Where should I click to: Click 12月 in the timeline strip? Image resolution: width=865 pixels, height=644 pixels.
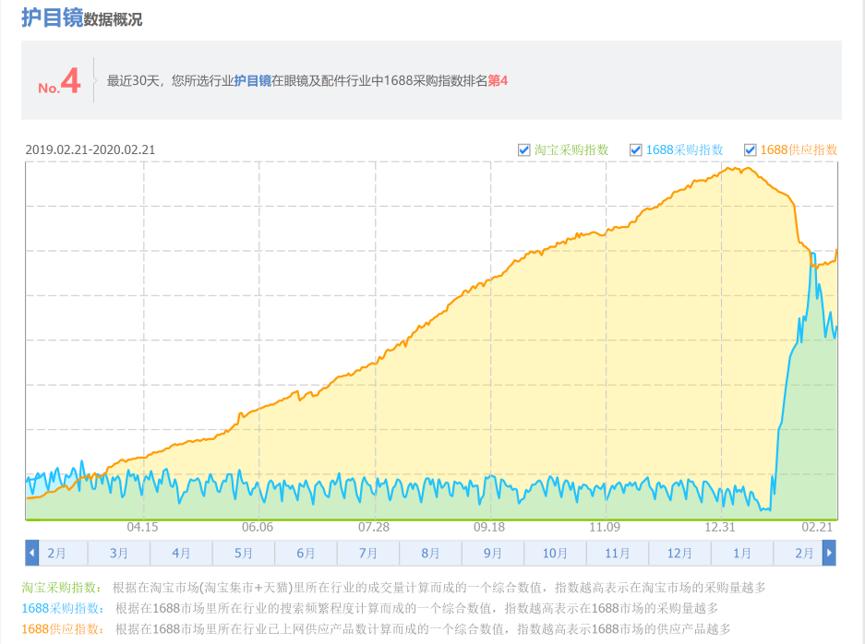click(x=679, y=553)
